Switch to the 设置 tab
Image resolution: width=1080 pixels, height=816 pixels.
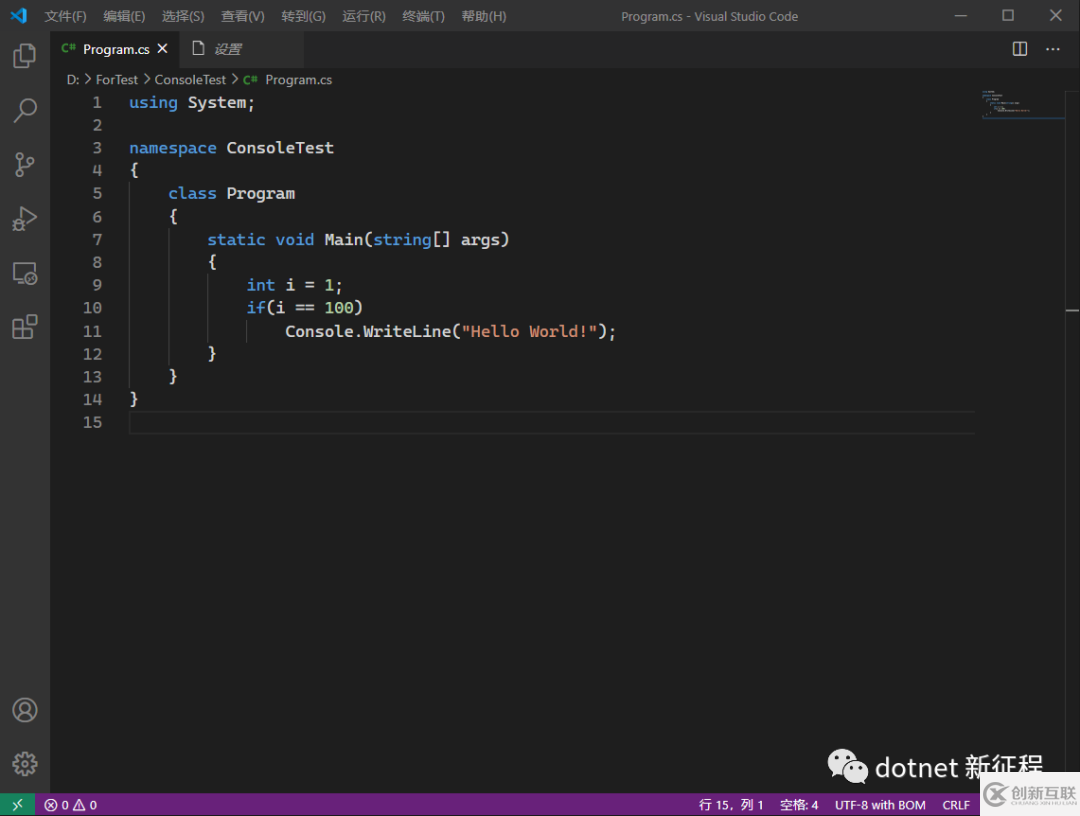click(x=227, y=49)
